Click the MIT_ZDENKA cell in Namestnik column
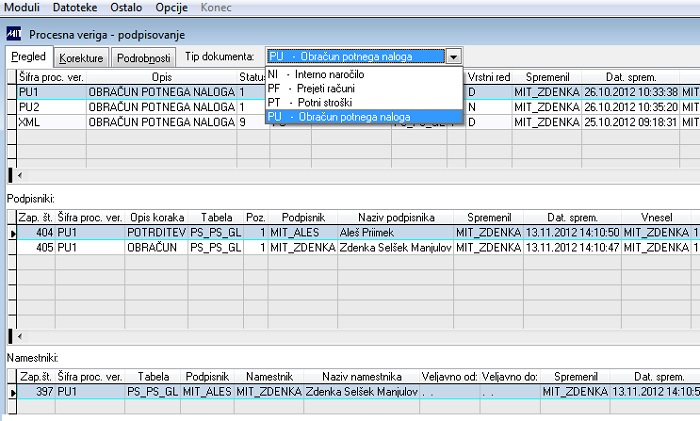The image size is (700, 421). point(269,392)
